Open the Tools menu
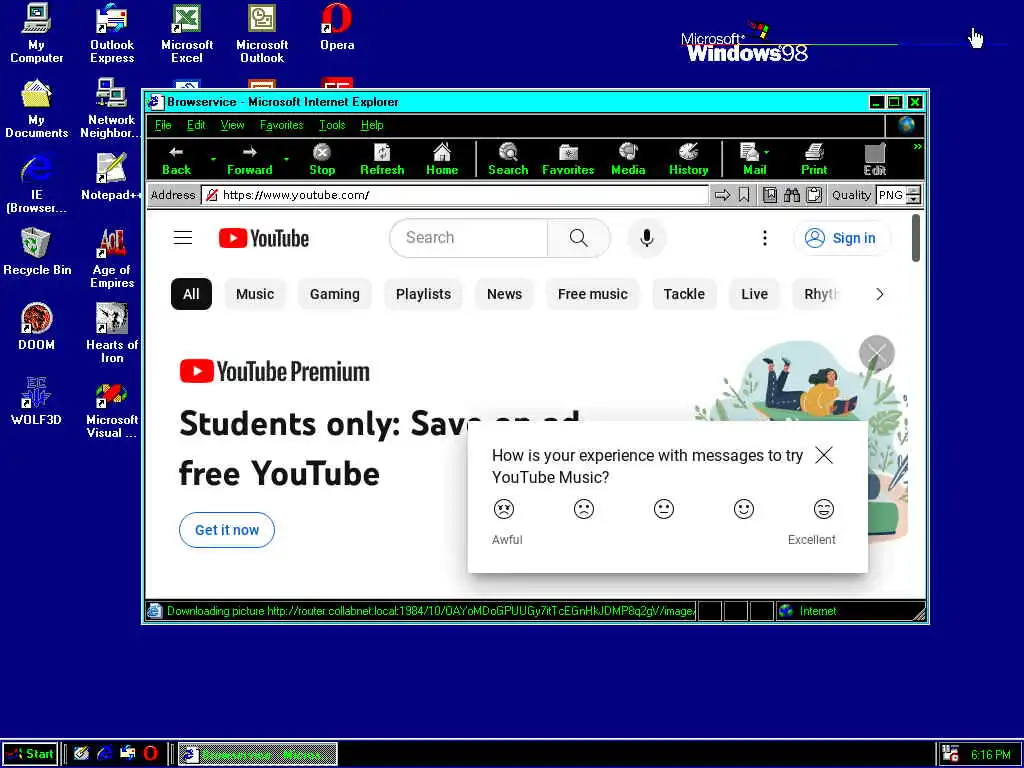The height and width of the screenshot is (768, 1024). point(332,125)
